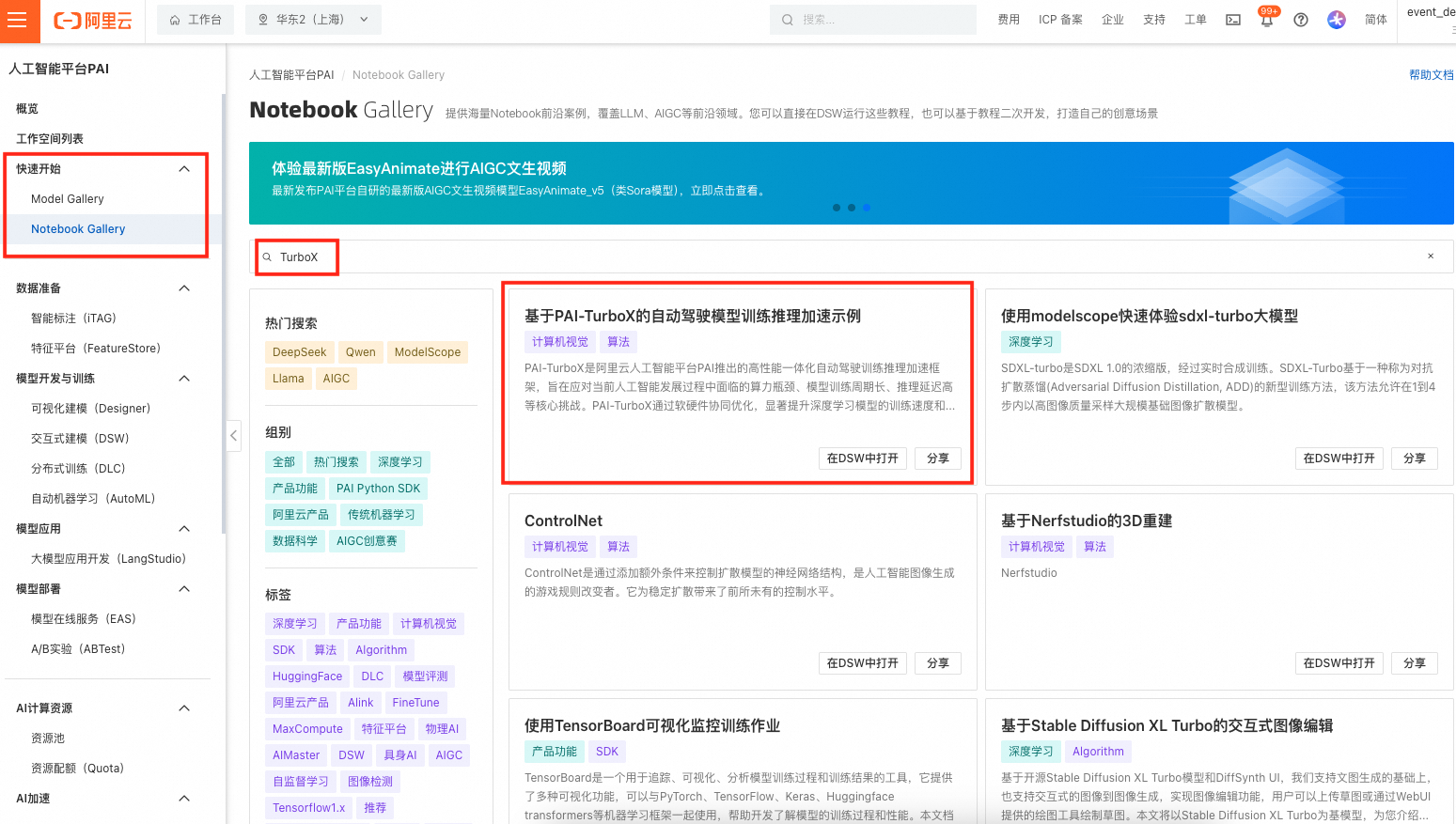The height and width of the screenshot is (824, 1456).
Task: Open the 简体 language switcher
Action: pos(1376,20)
